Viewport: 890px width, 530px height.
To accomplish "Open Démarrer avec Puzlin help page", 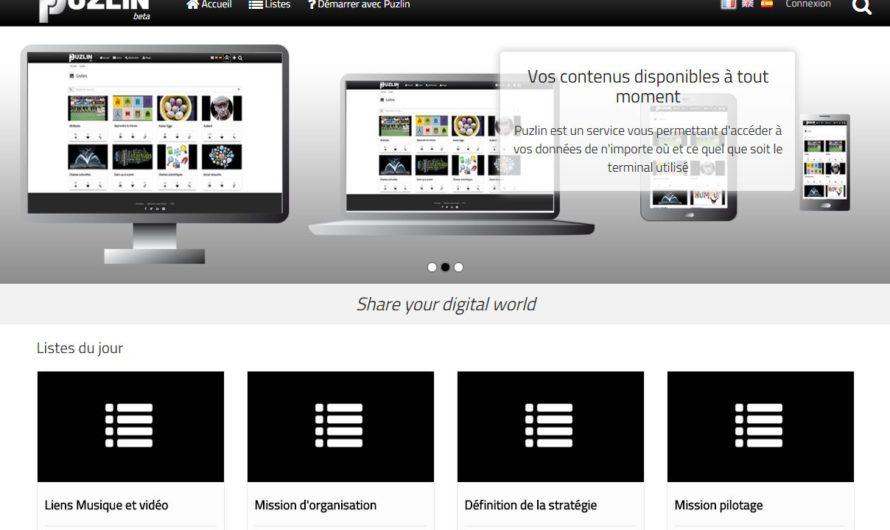I will pos(359,5).
